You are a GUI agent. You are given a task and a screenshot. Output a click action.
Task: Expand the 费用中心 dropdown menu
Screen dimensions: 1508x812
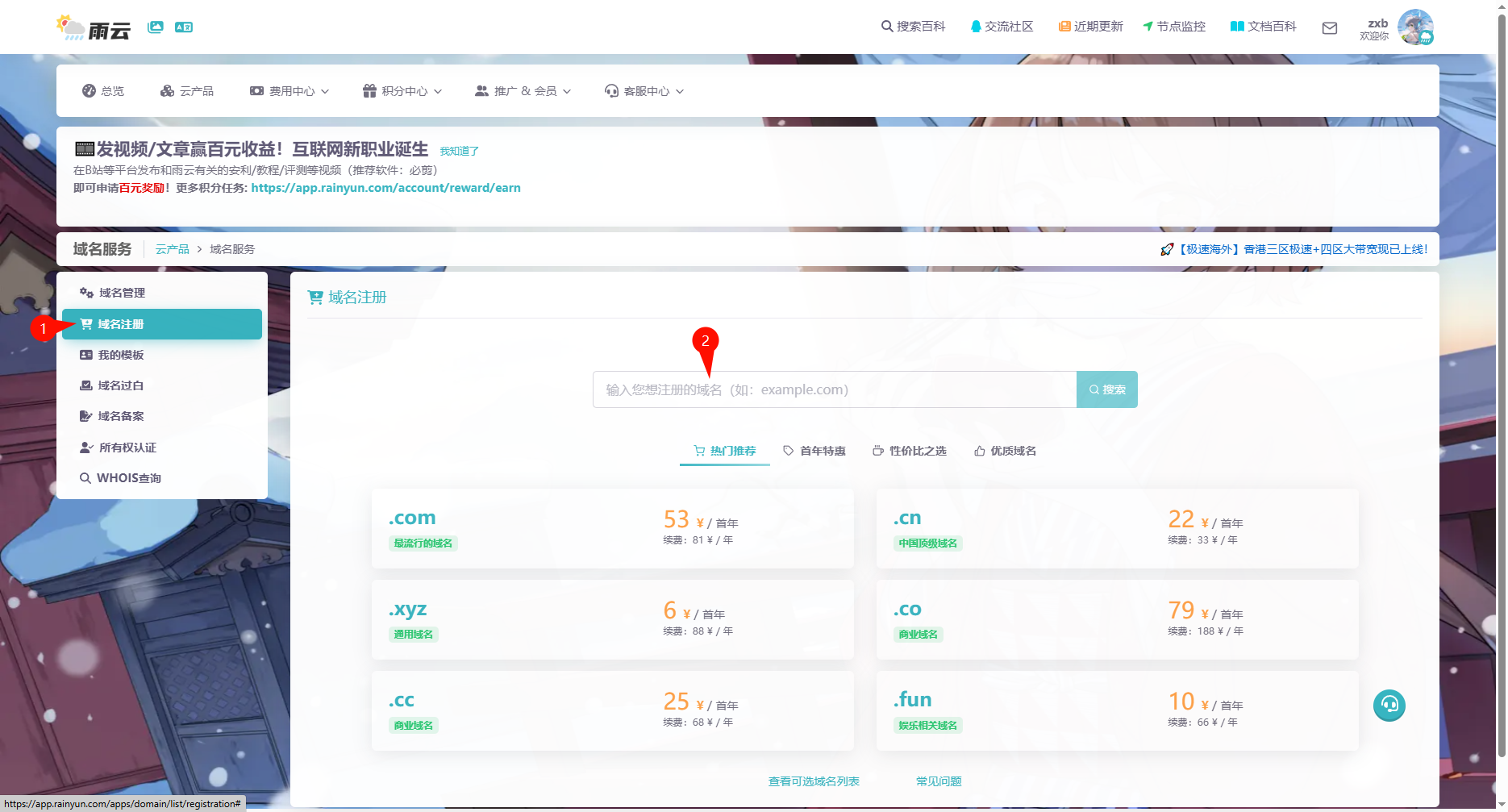point(290,91)
